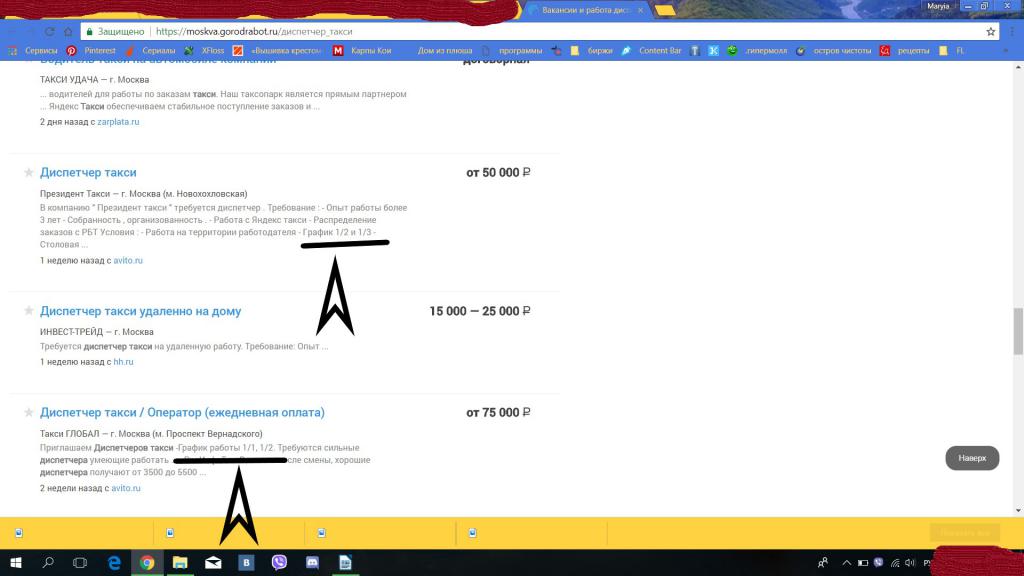Click the vertical page scrollbar thumb

click(x=1018, y=331)
